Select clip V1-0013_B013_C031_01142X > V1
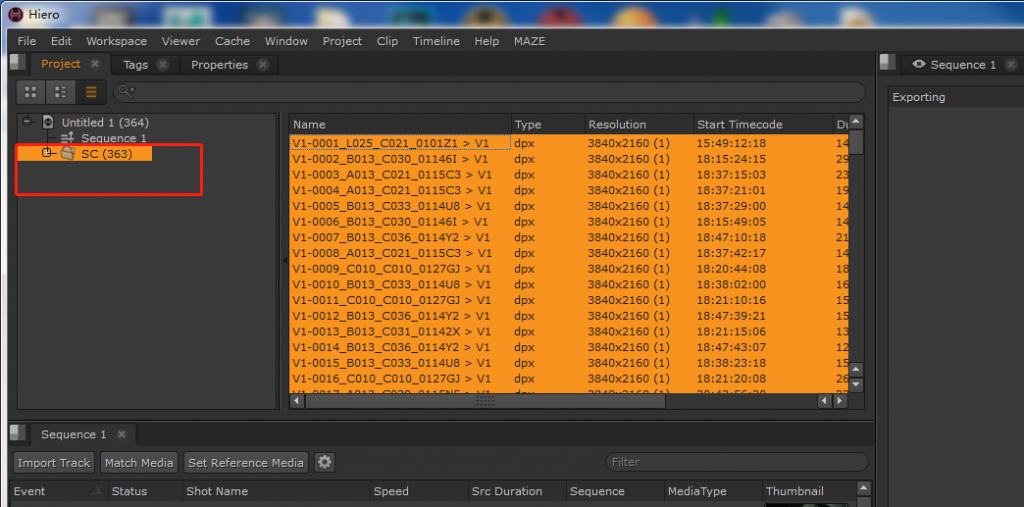The width and height of the screenshot is (1024, 507). click(x=392, y=331)
